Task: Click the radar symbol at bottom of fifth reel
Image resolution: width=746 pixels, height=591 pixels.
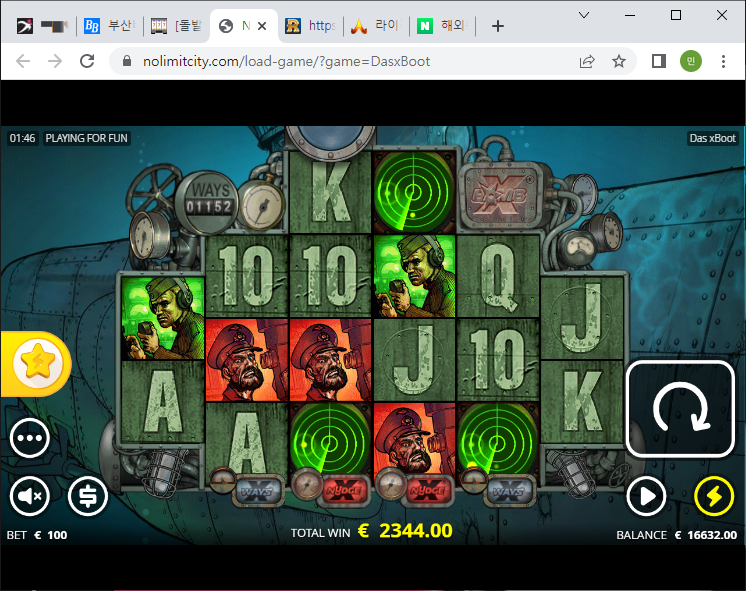Action: [497, 440]
